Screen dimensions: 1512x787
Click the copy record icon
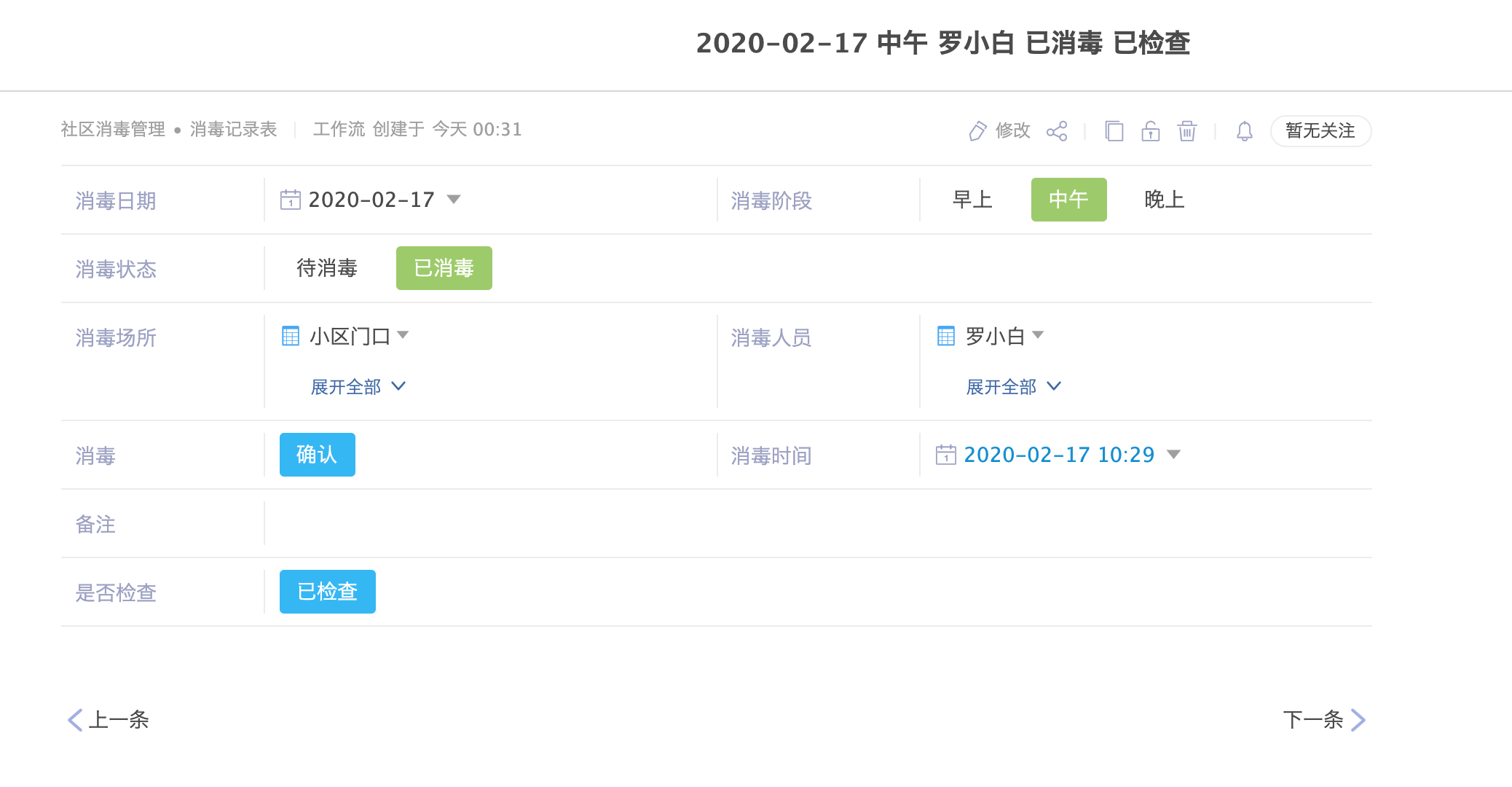(x=1114, y=131)
